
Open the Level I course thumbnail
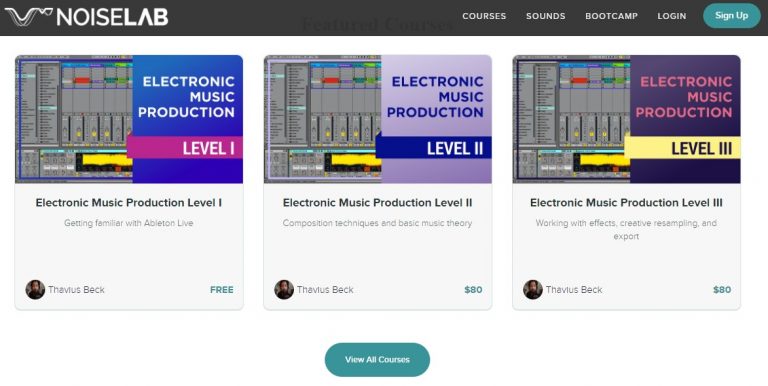[x=129, y=119]
